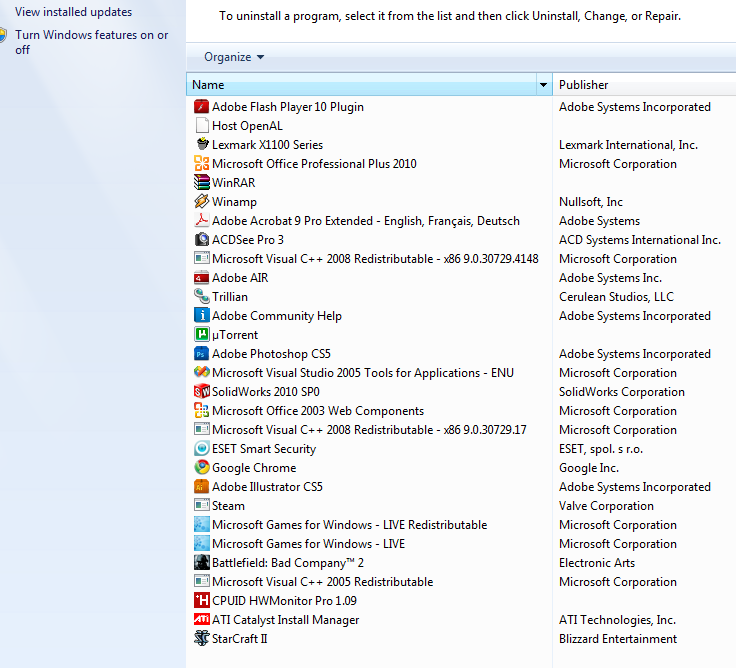Image resolution: width=736 pixels, height=668 pixels.
Task: Click the Adobe Flash Player 10 Plugin icon
Action: point(202,107)
